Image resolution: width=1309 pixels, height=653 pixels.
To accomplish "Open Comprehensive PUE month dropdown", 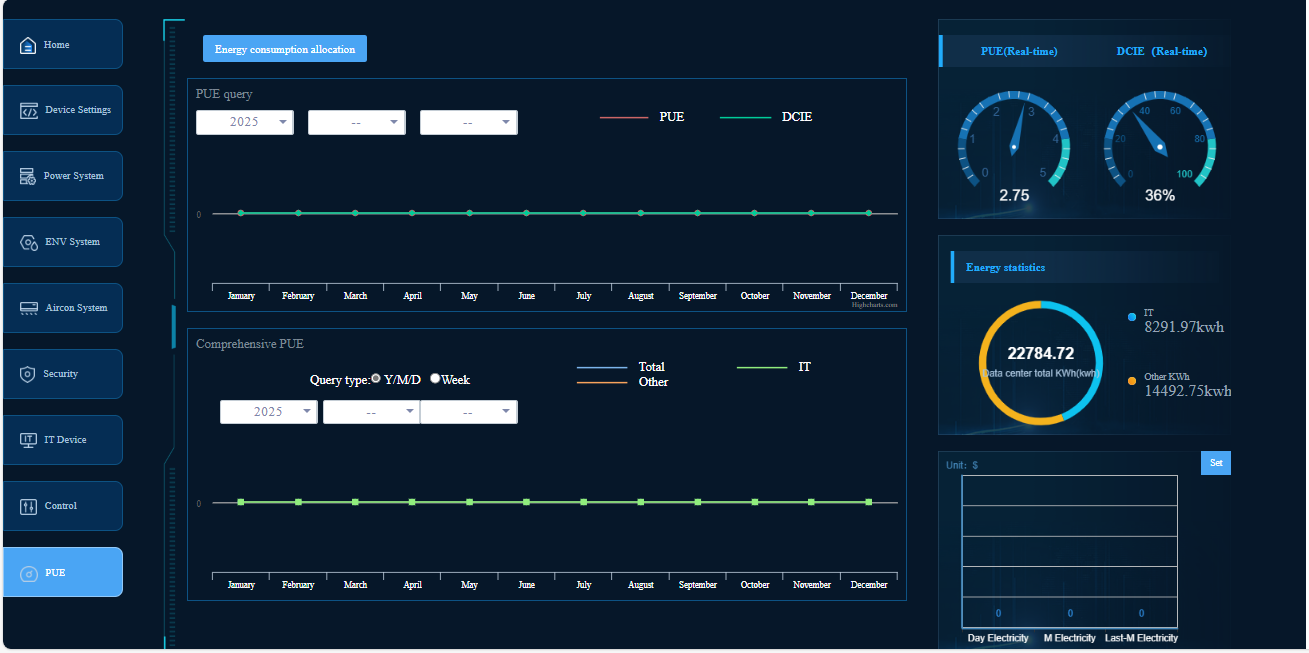I will tap(372, 412).
